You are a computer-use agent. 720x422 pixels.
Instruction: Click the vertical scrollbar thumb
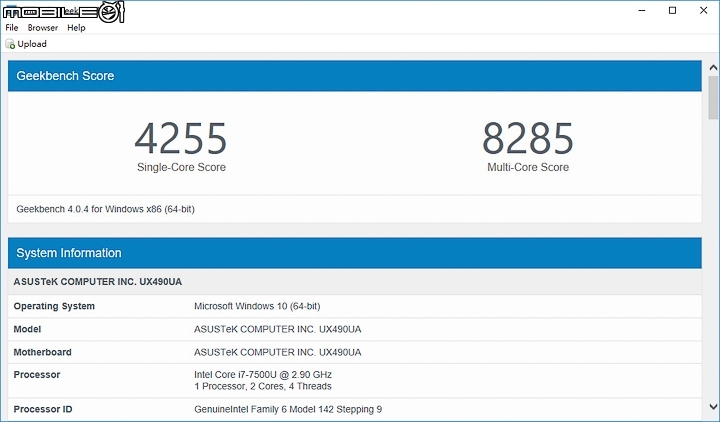(713, 97)
